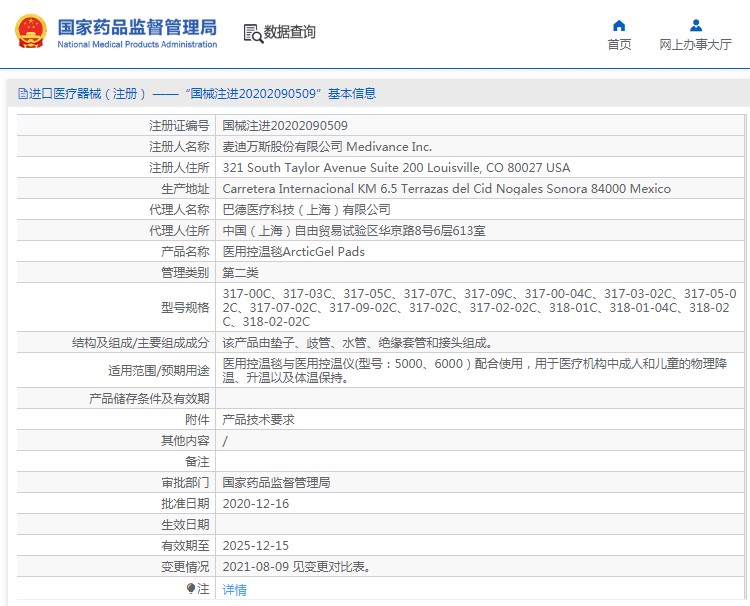Screen dimensions: 750x606
Task: Go to 首页 home icon
Action: click(619, 25)
